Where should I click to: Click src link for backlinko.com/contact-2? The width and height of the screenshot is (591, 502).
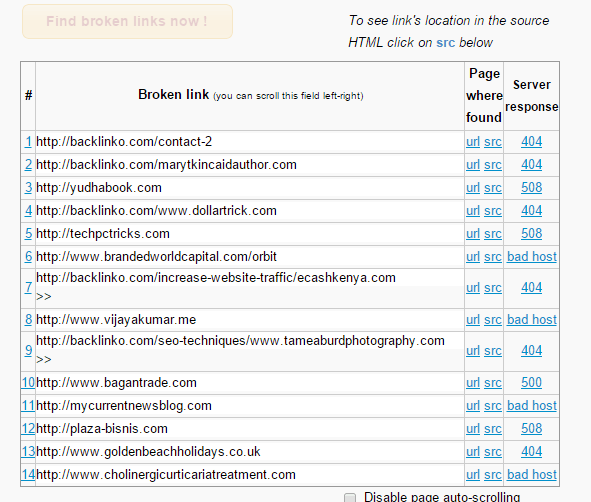(x=493, y=142)
